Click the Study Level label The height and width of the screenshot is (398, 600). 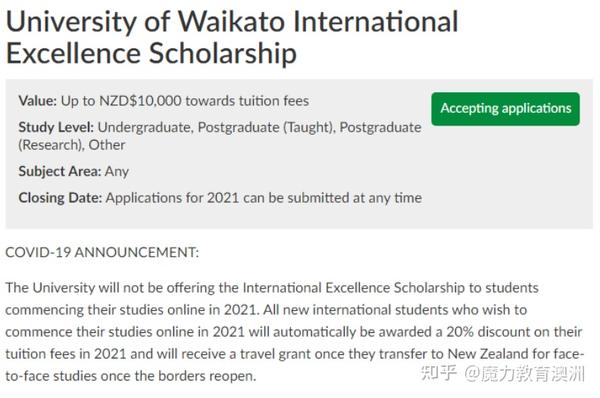56,127
